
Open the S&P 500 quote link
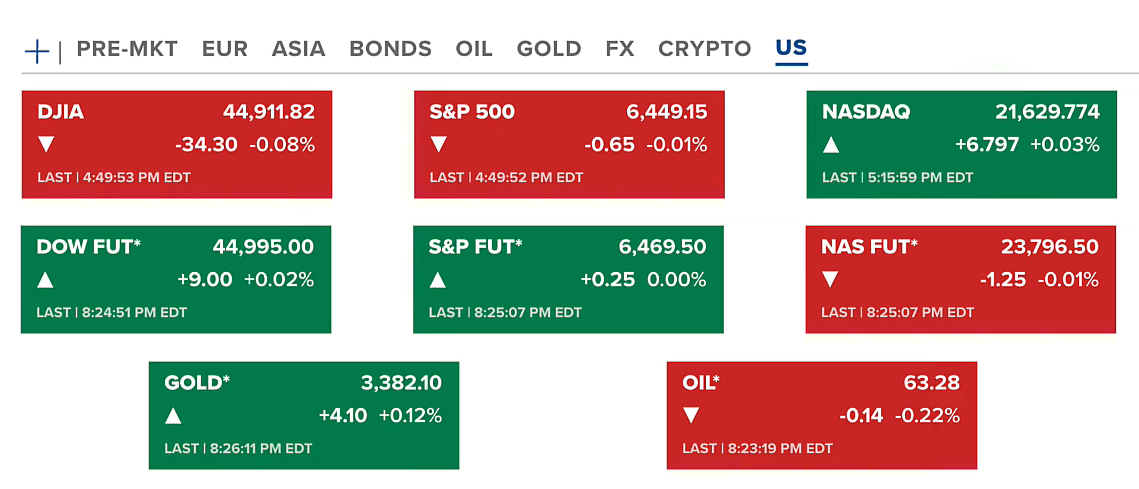[472, 112]
